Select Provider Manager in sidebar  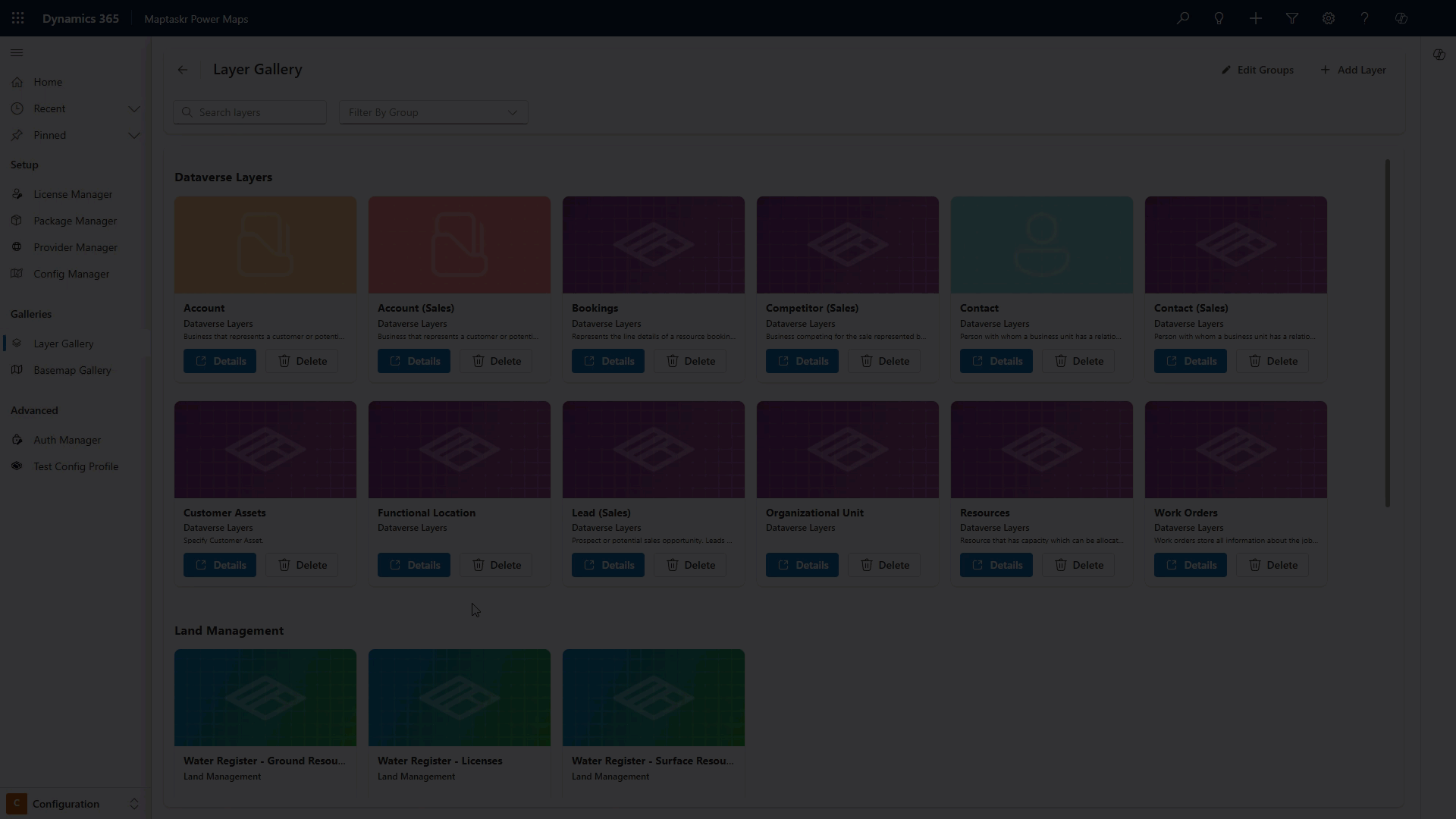[75, 247]
